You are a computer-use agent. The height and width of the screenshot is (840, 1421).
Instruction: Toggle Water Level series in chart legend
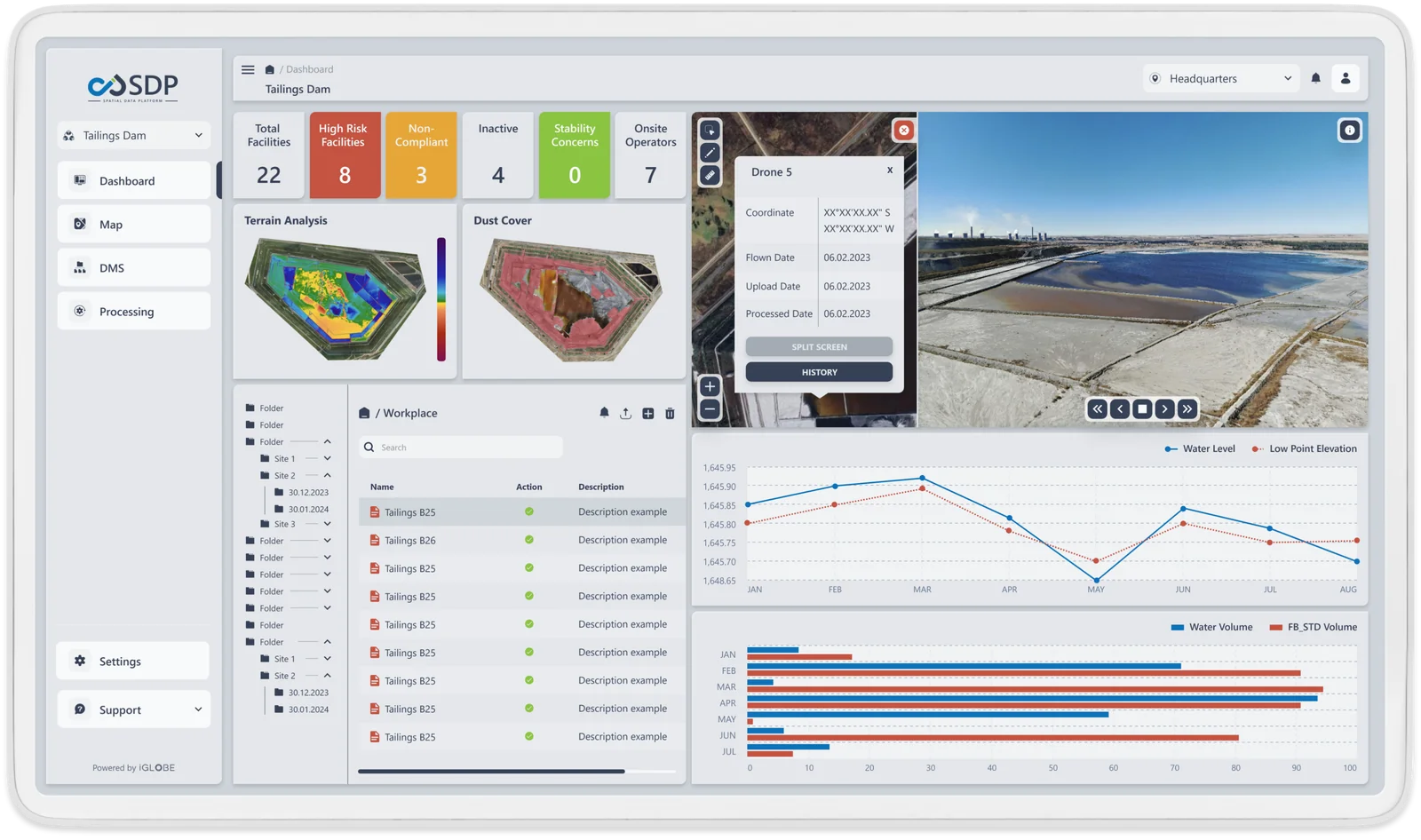click(1199, 449)
